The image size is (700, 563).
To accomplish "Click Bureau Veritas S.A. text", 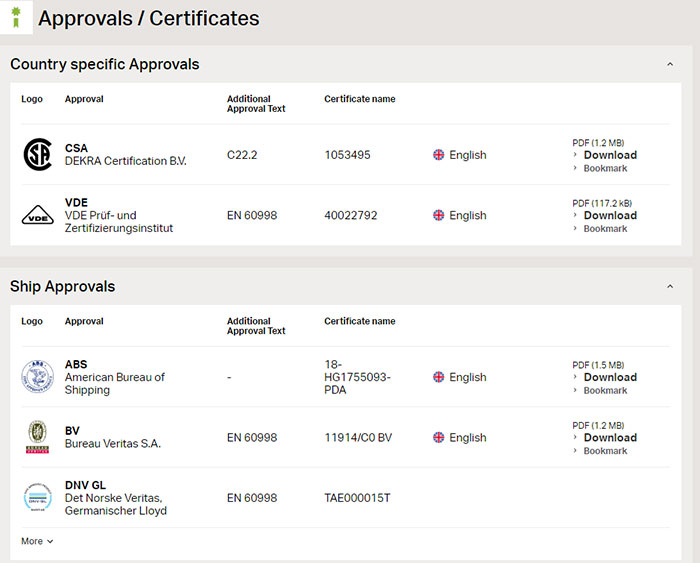I will pyautogui.click(x=112, y=443).
